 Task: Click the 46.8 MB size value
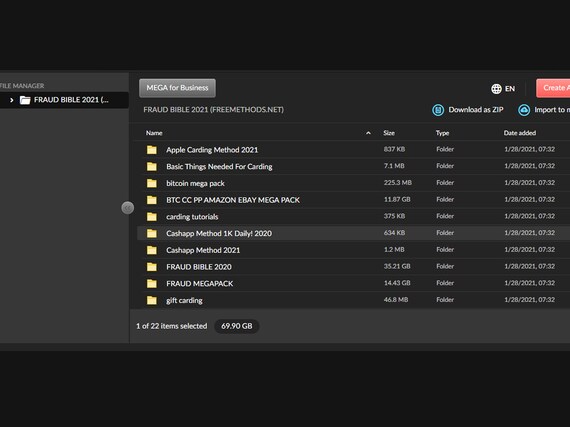[396, 300]
